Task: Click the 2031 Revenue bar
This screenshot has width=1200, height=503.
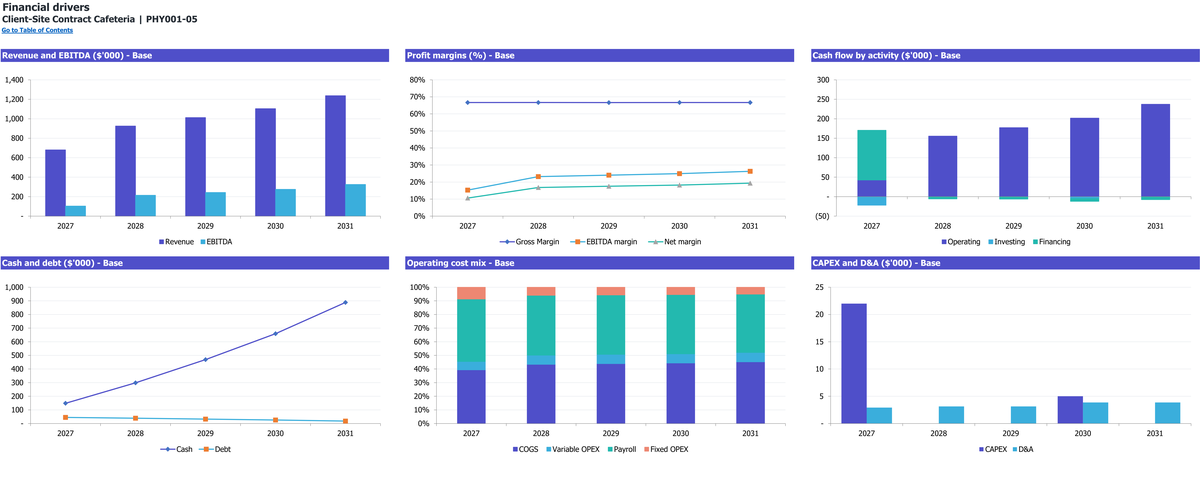Action: pyautogui.click(x=335, y=156)
